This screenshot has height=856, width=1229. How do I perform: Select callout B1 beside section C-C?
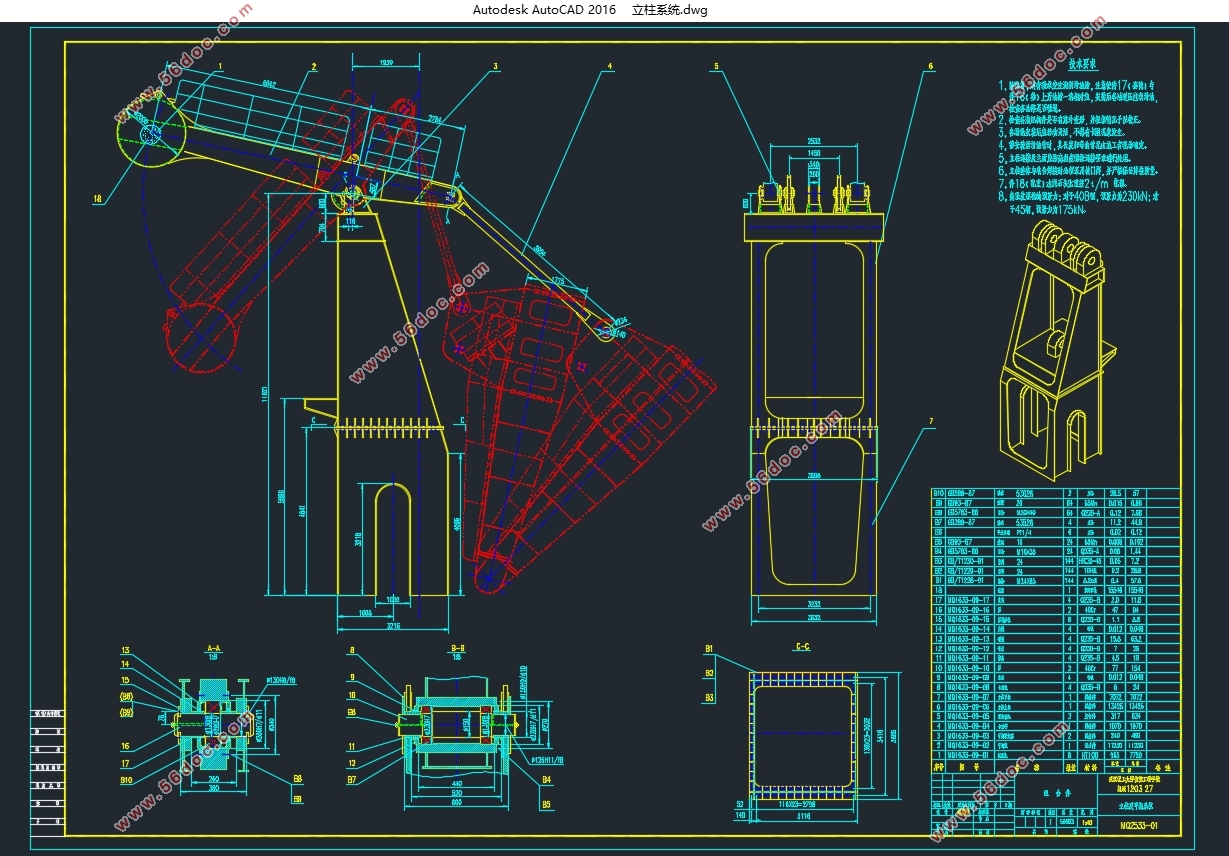click(709, 649)
